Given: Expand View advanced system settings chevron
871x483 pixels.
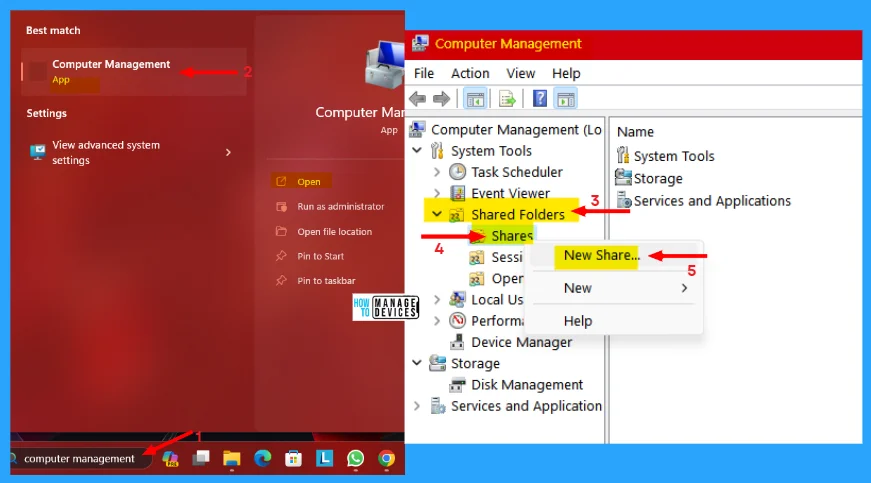Looking at the screenshot, I should coord(228,152).
